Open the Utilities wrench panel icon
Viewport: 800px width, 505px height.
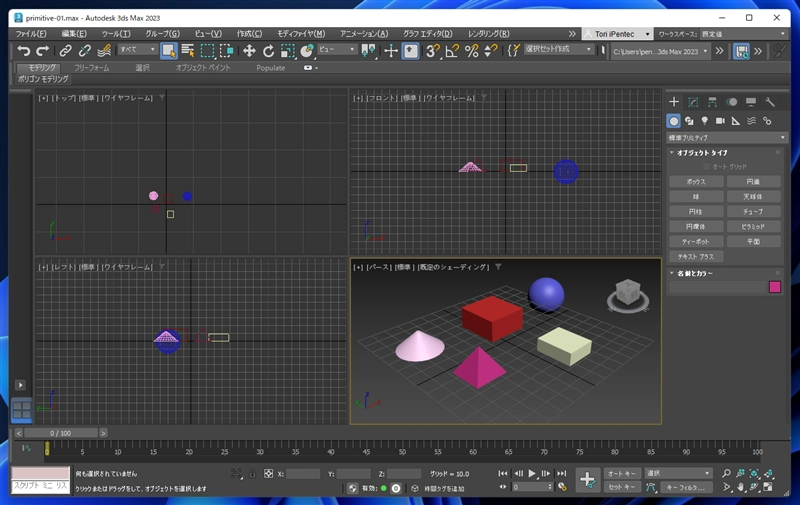coord(770,102)
